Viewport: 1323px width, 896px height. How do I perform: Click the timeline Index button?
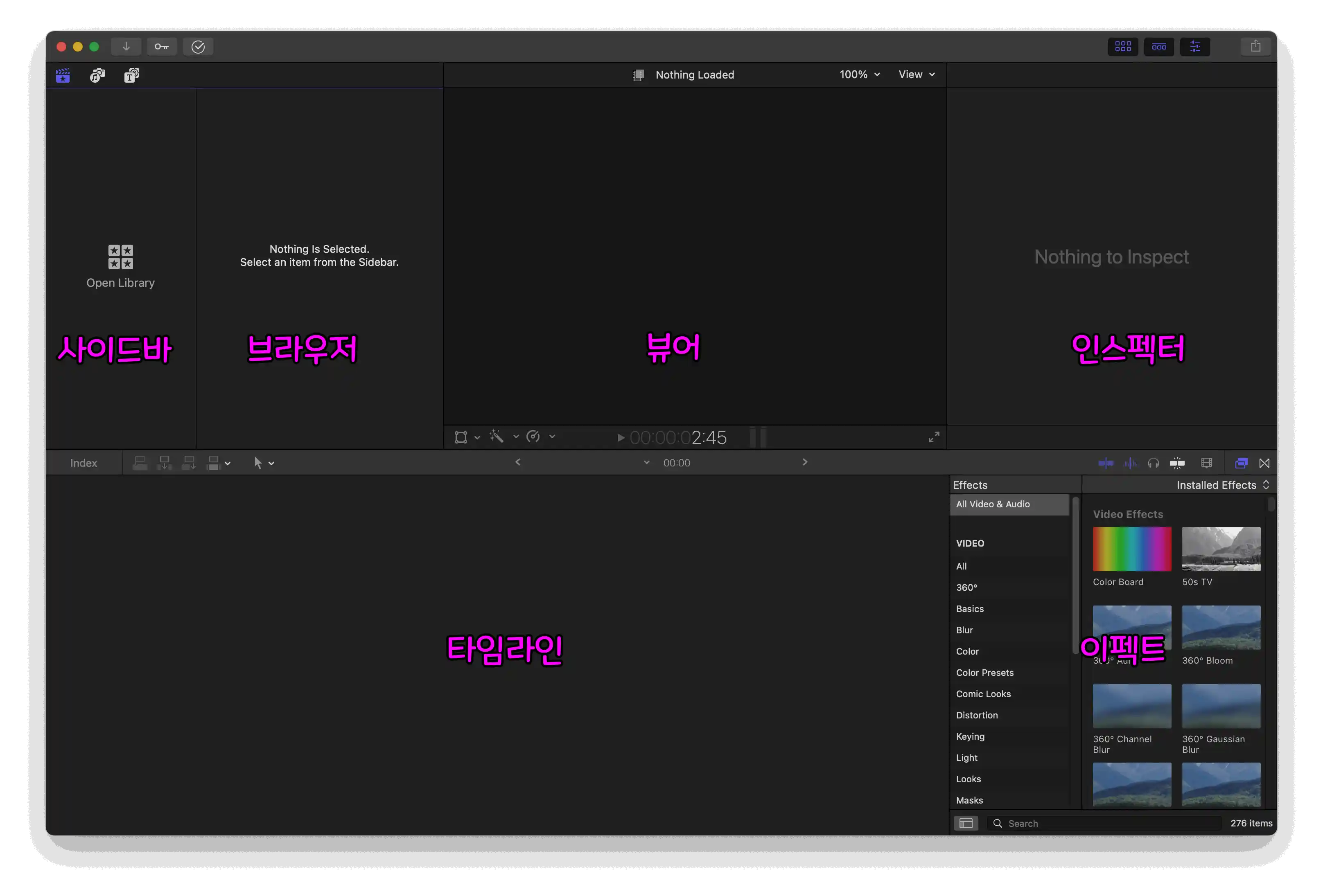pyautogui.click(x=84, y=463)
